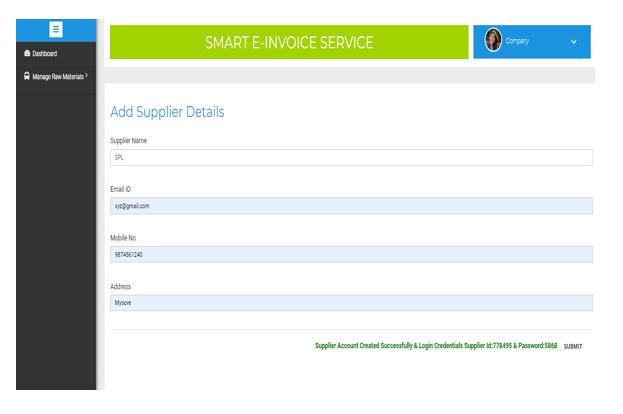Click the Mobile No label
Image resolution: width=623 pixels, height=414 pixels.
click(123, 238)
